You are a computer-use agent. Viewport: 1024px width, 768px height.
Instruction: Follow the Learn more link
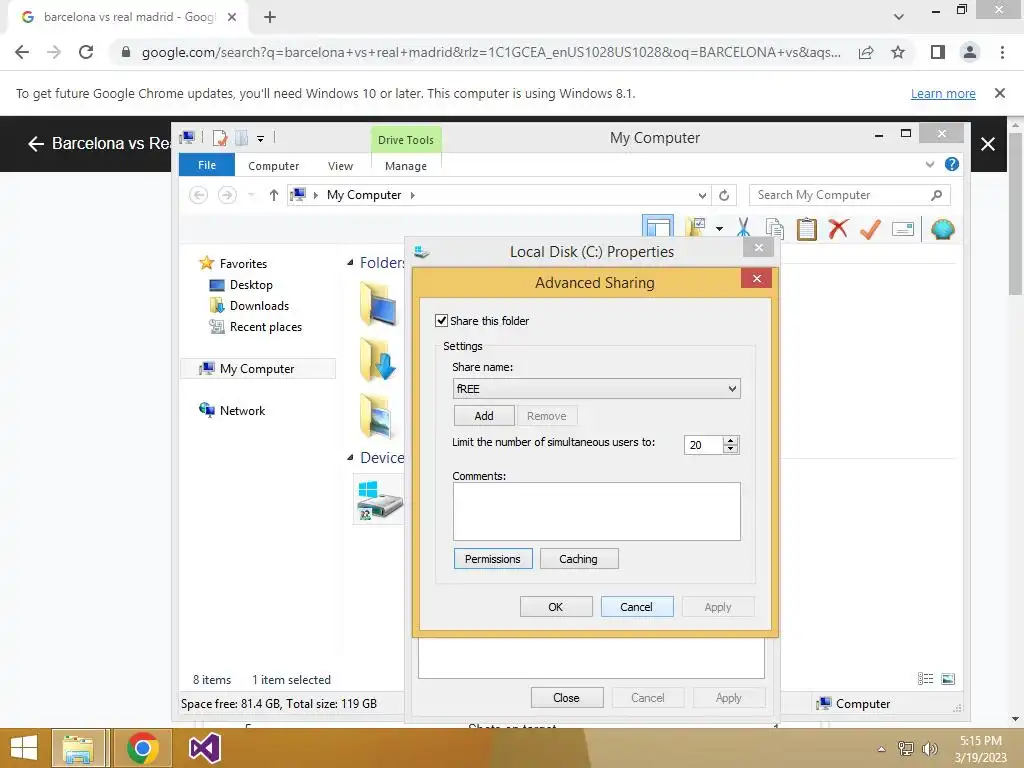[x=943, y=93]
